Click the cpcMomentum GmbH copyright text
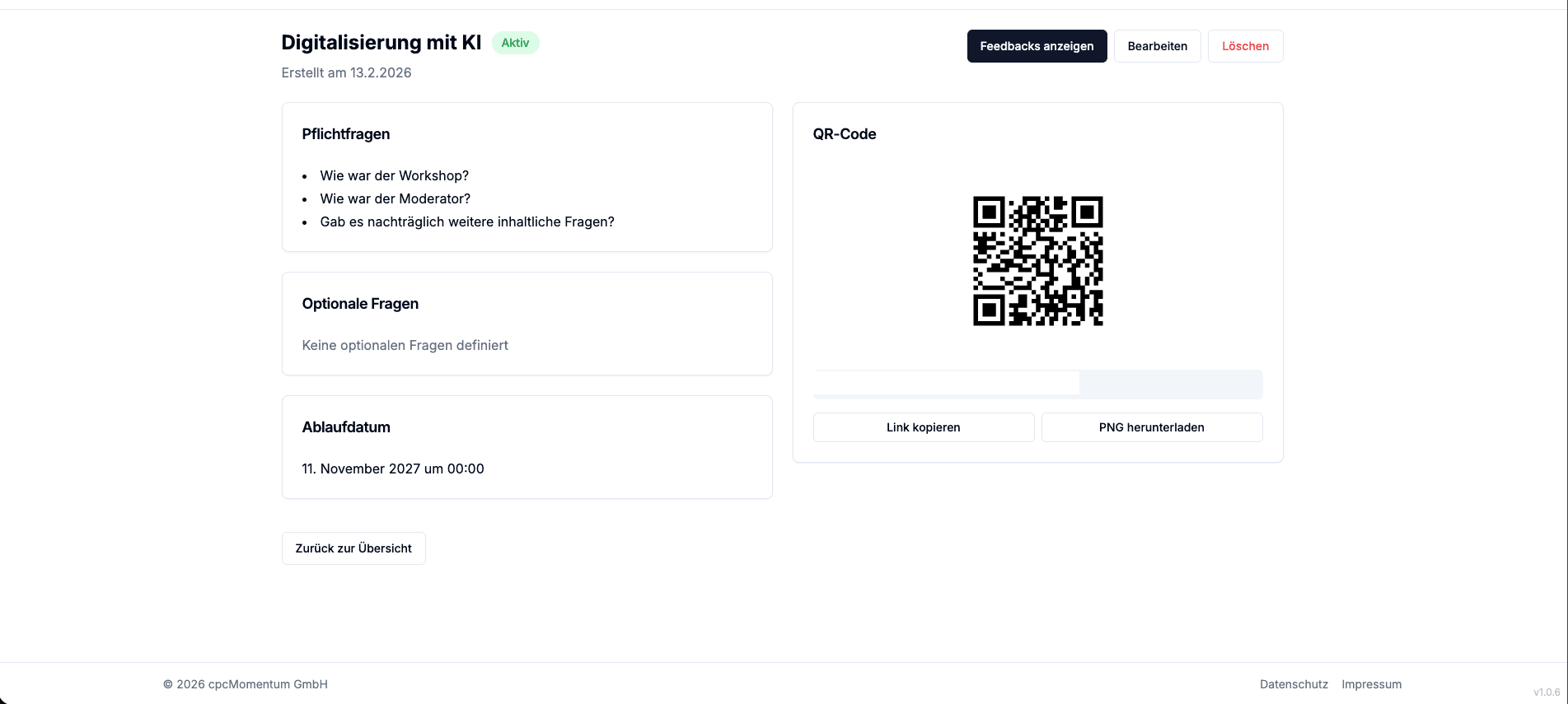The image size is (1568, 704). (246, 683)
